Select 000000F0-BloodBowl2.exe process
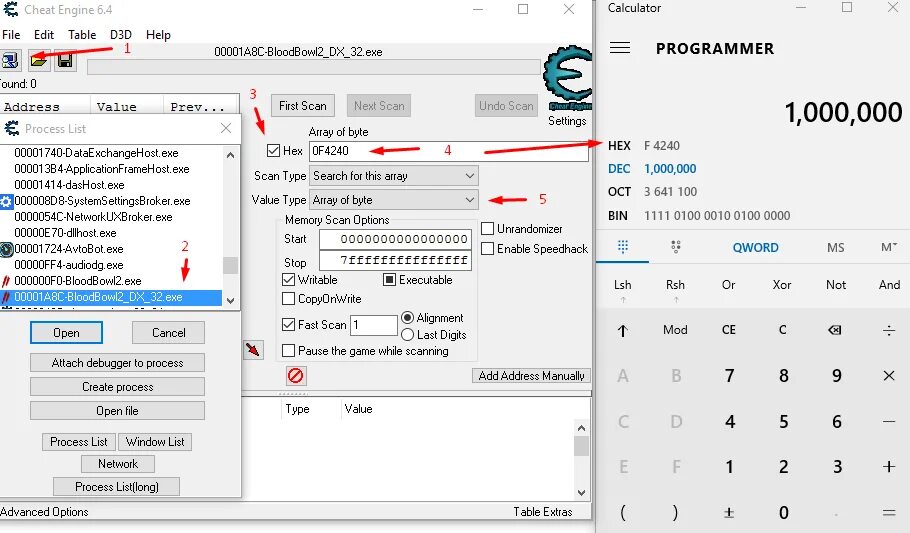The image size is (910, 533). (78, 281)
